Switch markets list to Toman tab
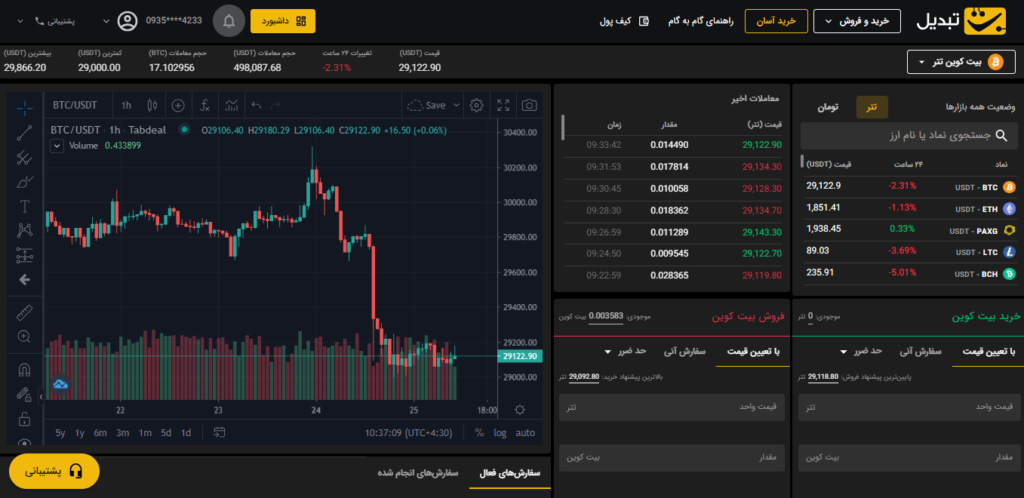 827,106
